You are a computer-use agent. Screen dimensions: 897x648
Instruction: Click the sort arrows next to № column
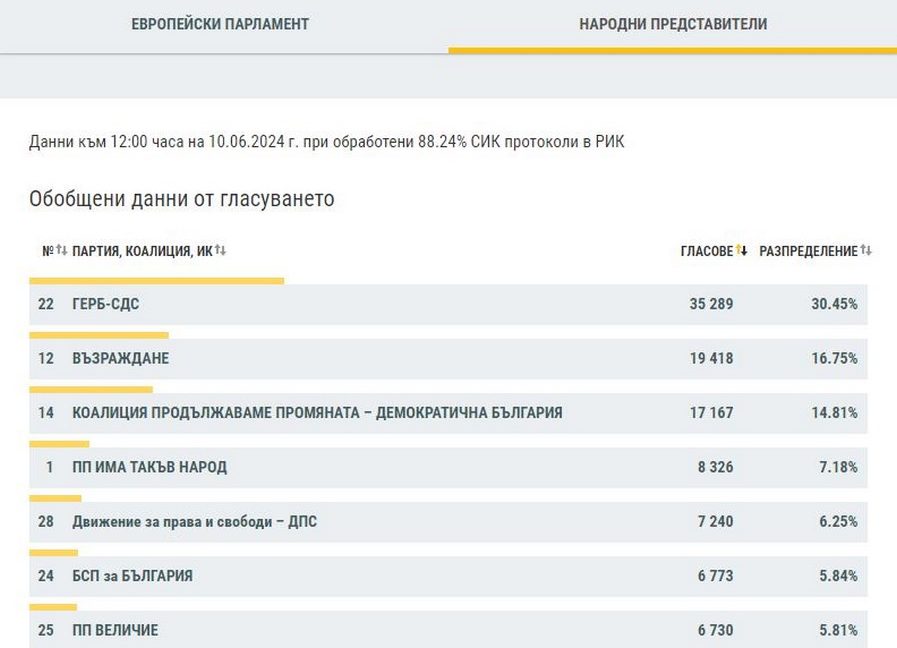point(62,250)
